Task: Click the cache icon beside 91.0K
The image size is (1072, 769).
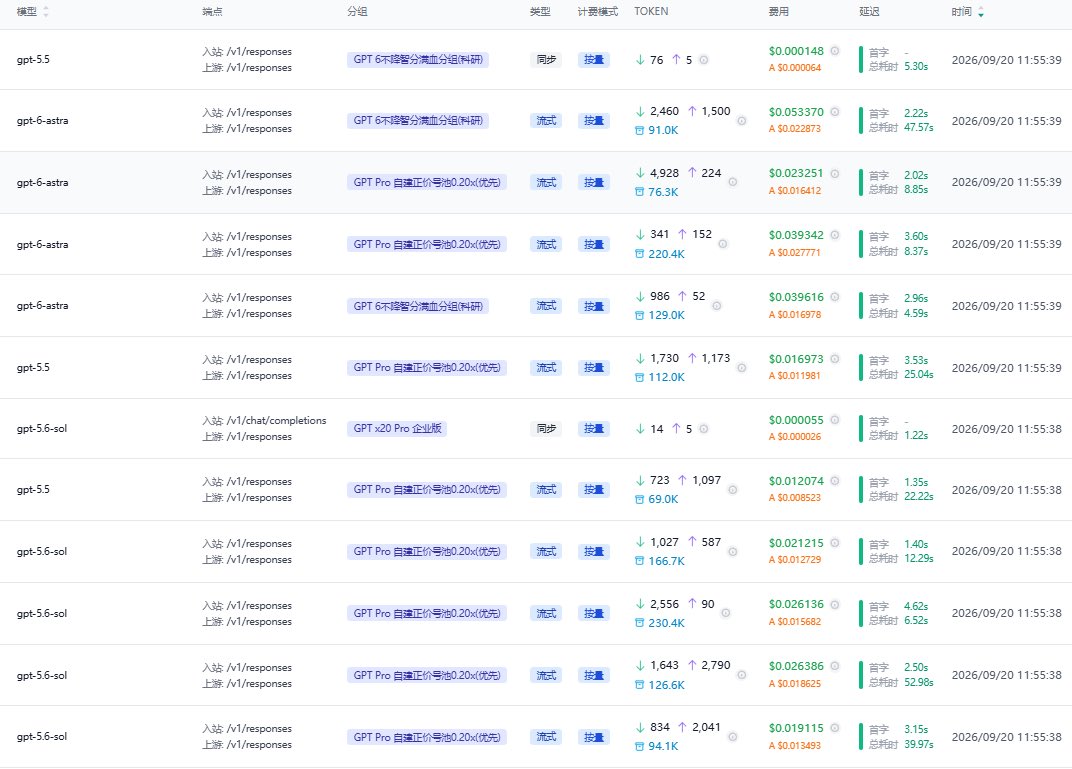Action: [x=640, y=131]
